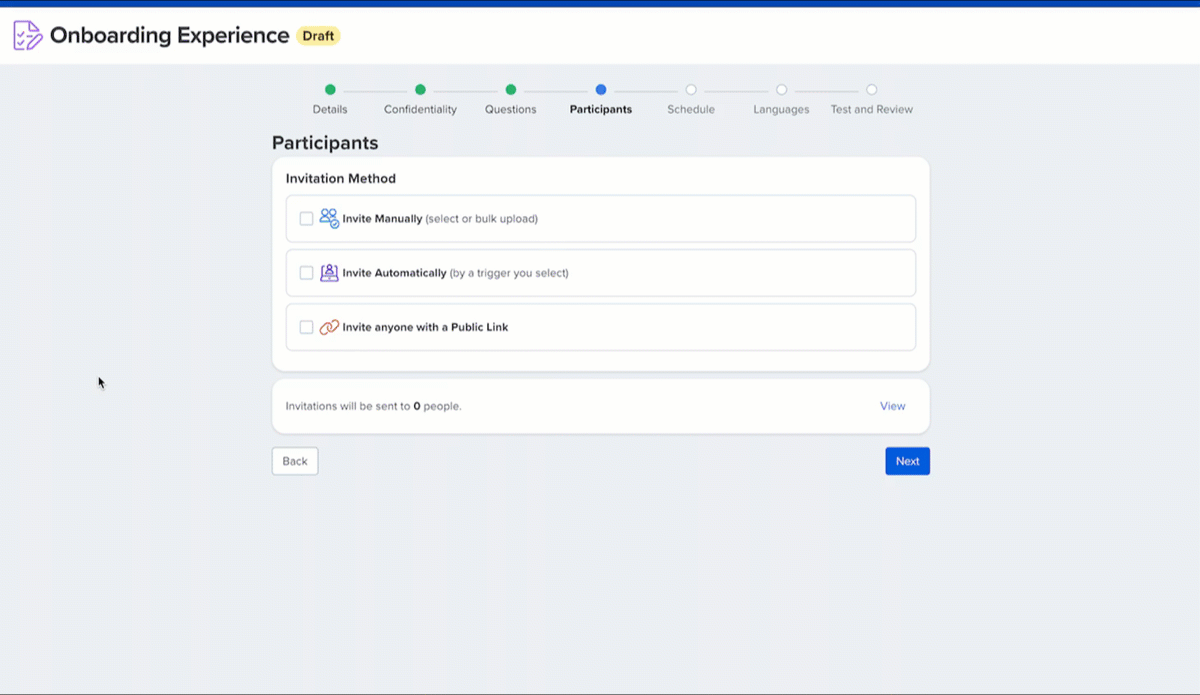Switch to the Languages step
This screenshot has width=1200, height=695.
(781, 90)
